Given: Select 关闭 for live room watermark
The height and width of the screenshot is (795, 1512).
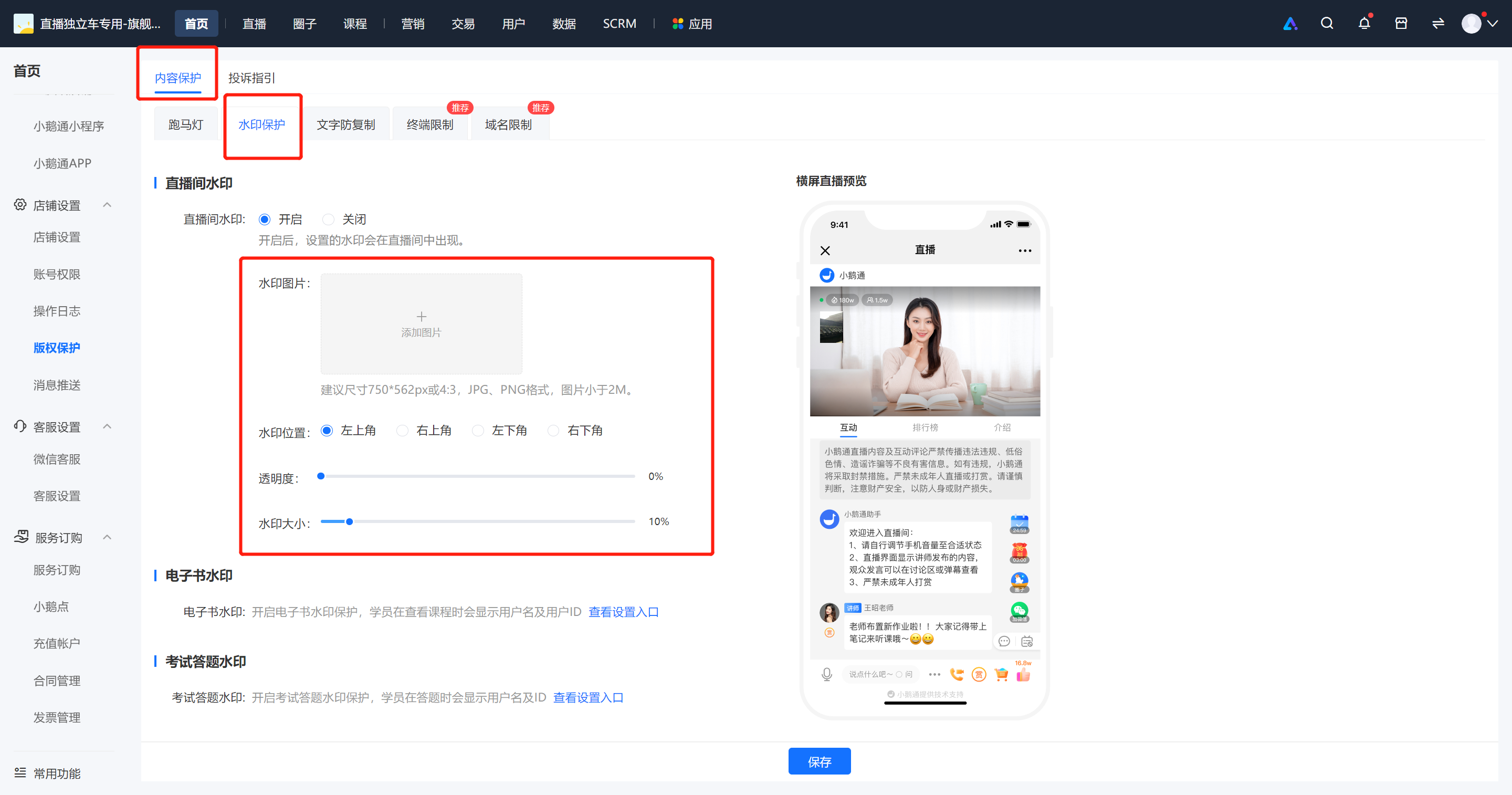Looking at the screenshot, I should [x=329, y=219].
